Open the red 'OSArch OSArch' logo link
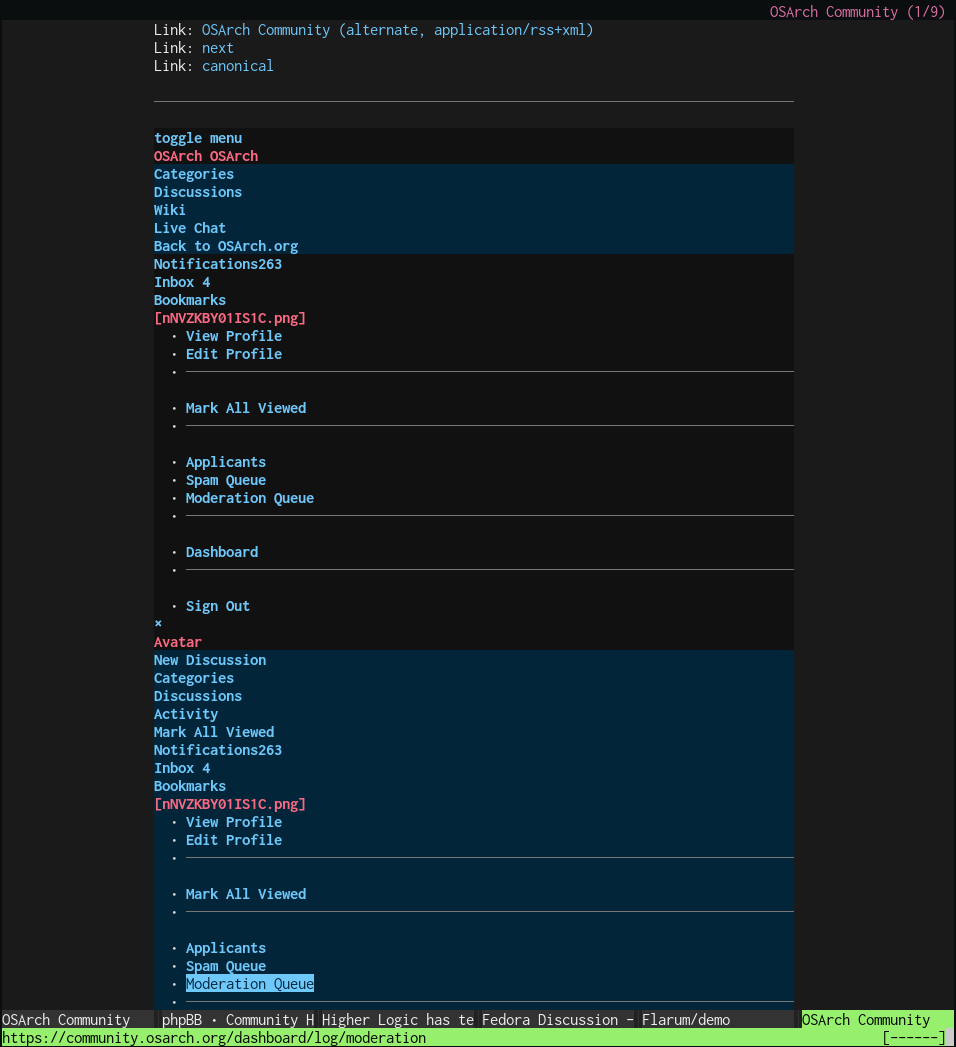The width and height of the screenshot is (956, 1047). point(206,156)
